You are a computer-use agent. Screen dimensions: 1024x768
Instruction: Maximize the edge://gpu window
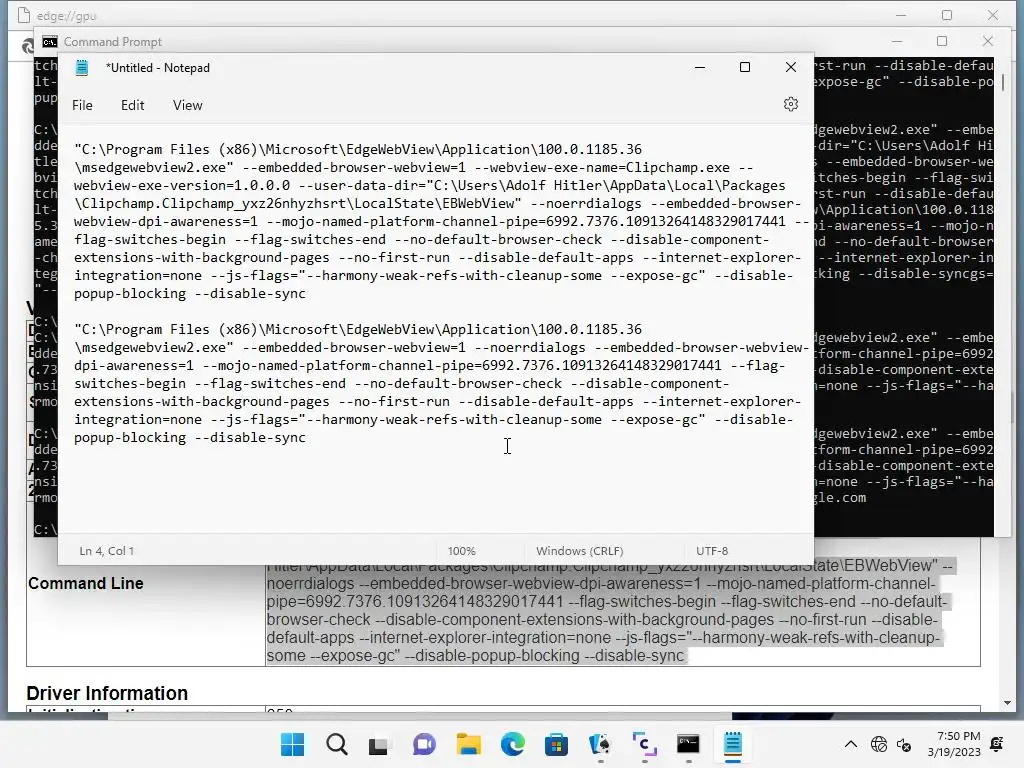click(947, 15)
